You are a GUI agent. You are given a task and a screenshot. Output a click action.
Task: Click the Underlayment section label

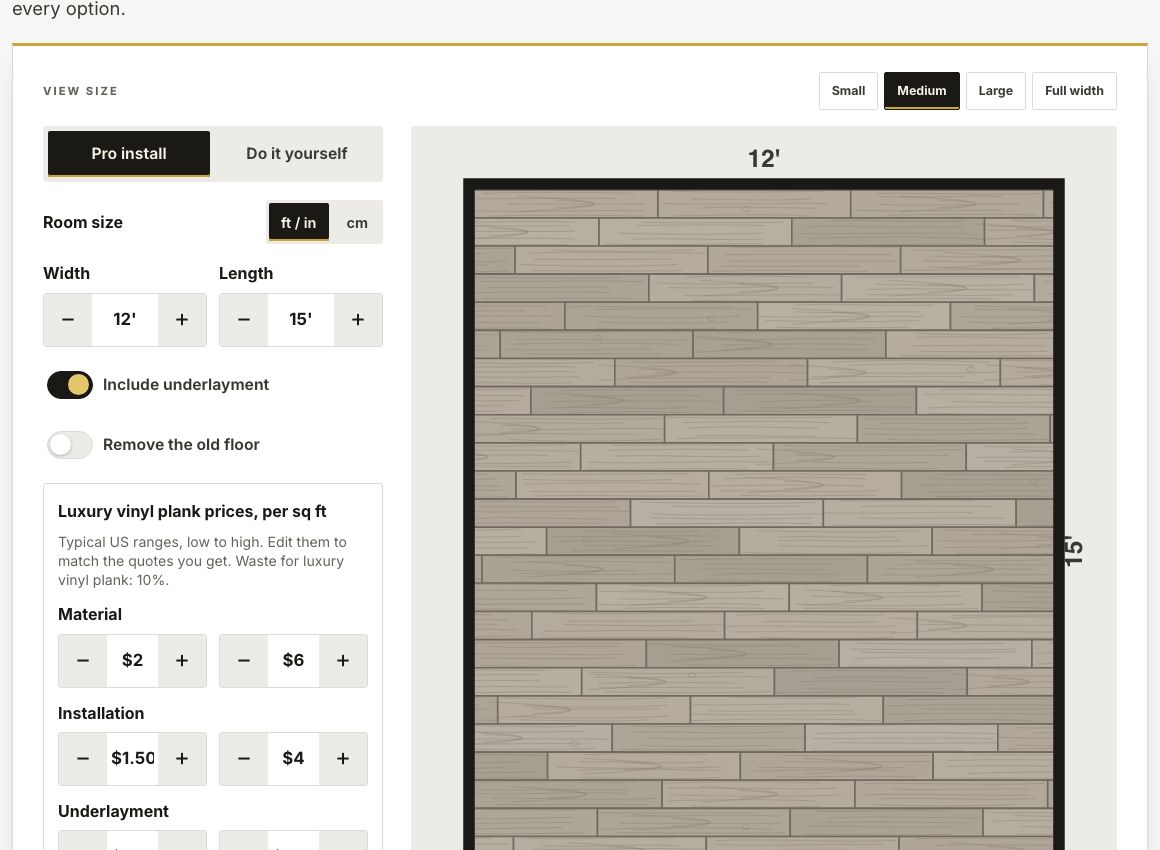click(x=113, y=812)
